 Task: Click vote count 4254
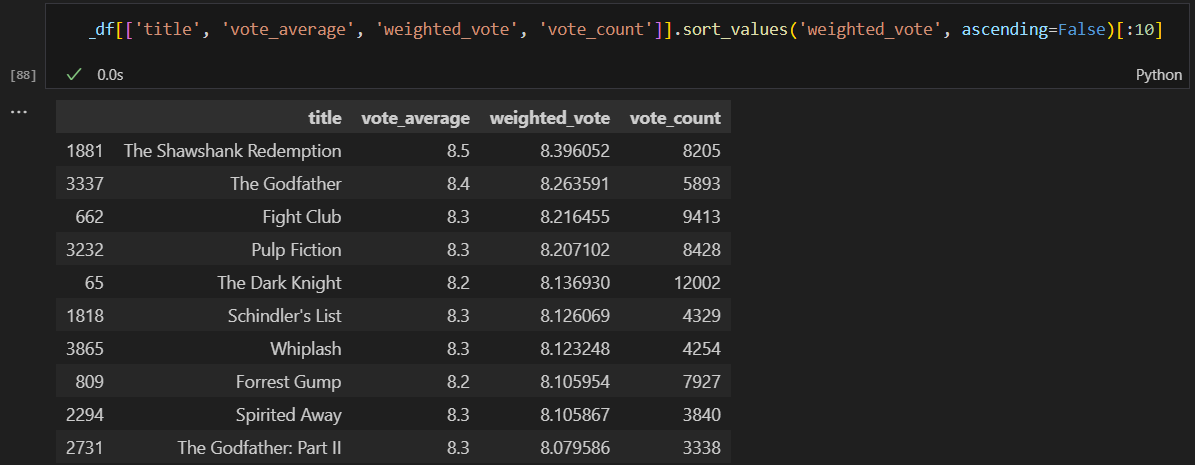702,348
